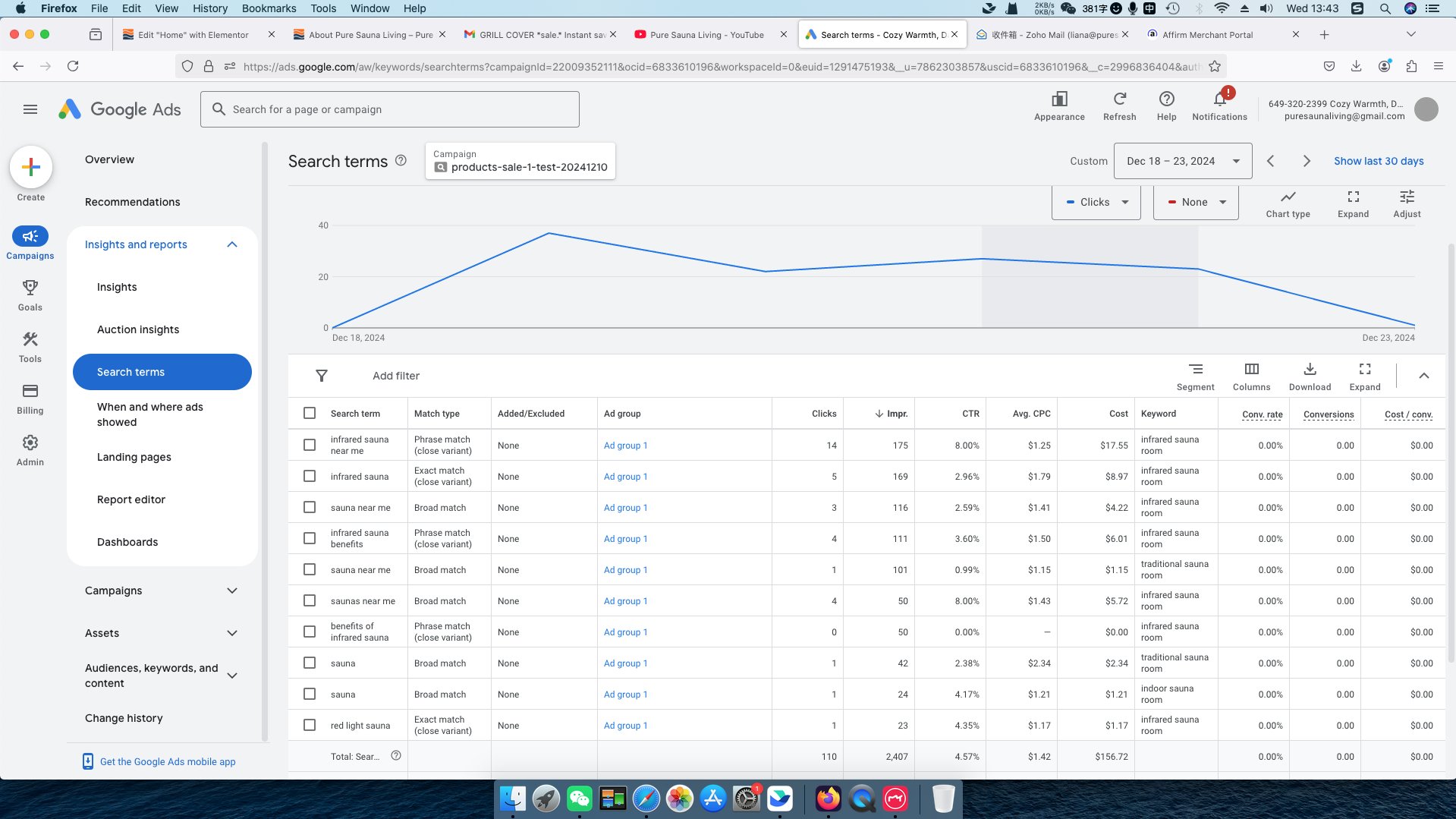This screenshot has width=1456, height=819.
Task: Select the 'red light sauna' row checkbox
Action: (310, 725)
